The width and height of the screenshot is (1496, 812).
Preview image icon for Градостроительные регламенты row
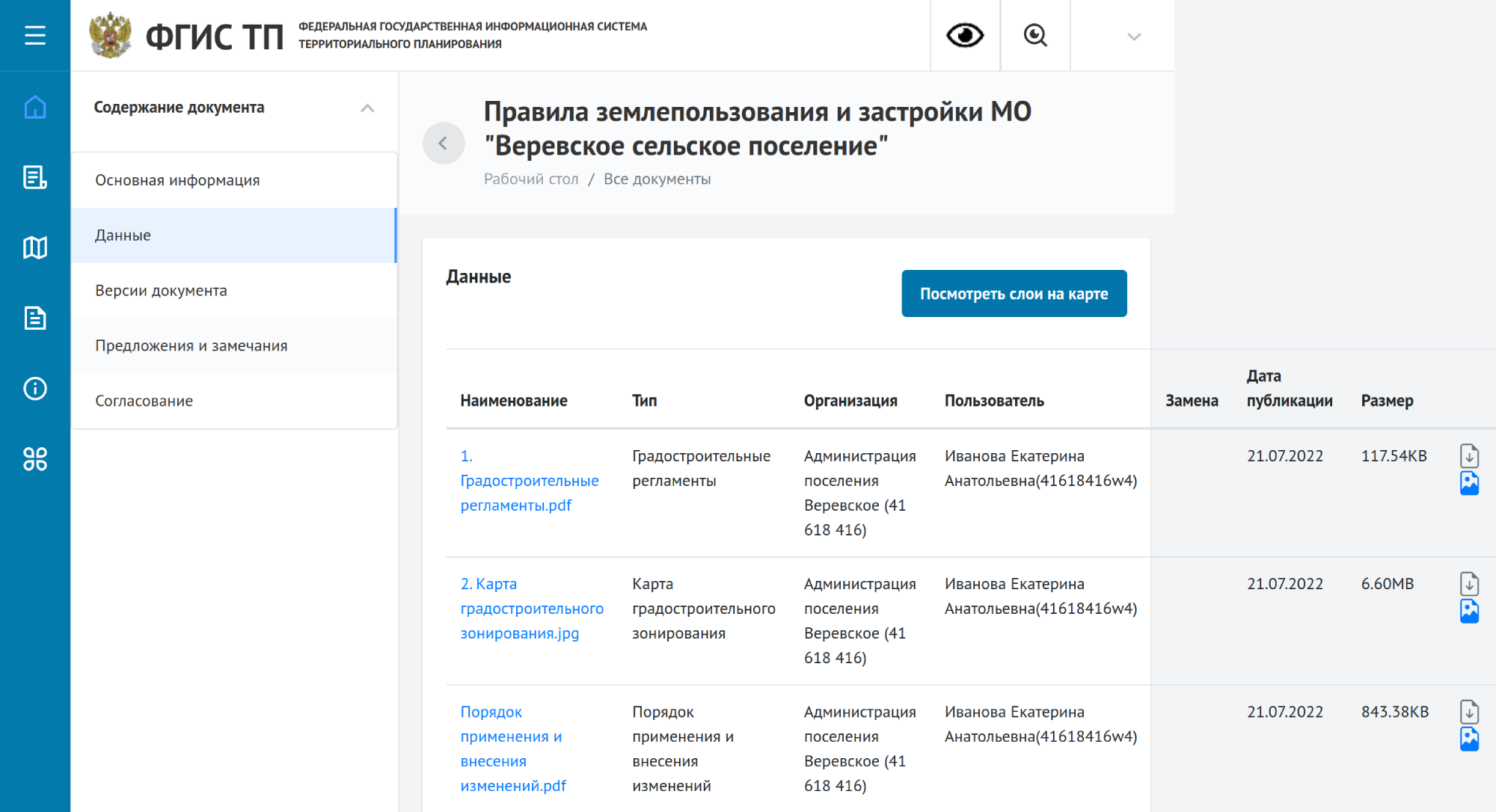(x=1469, y=483)
